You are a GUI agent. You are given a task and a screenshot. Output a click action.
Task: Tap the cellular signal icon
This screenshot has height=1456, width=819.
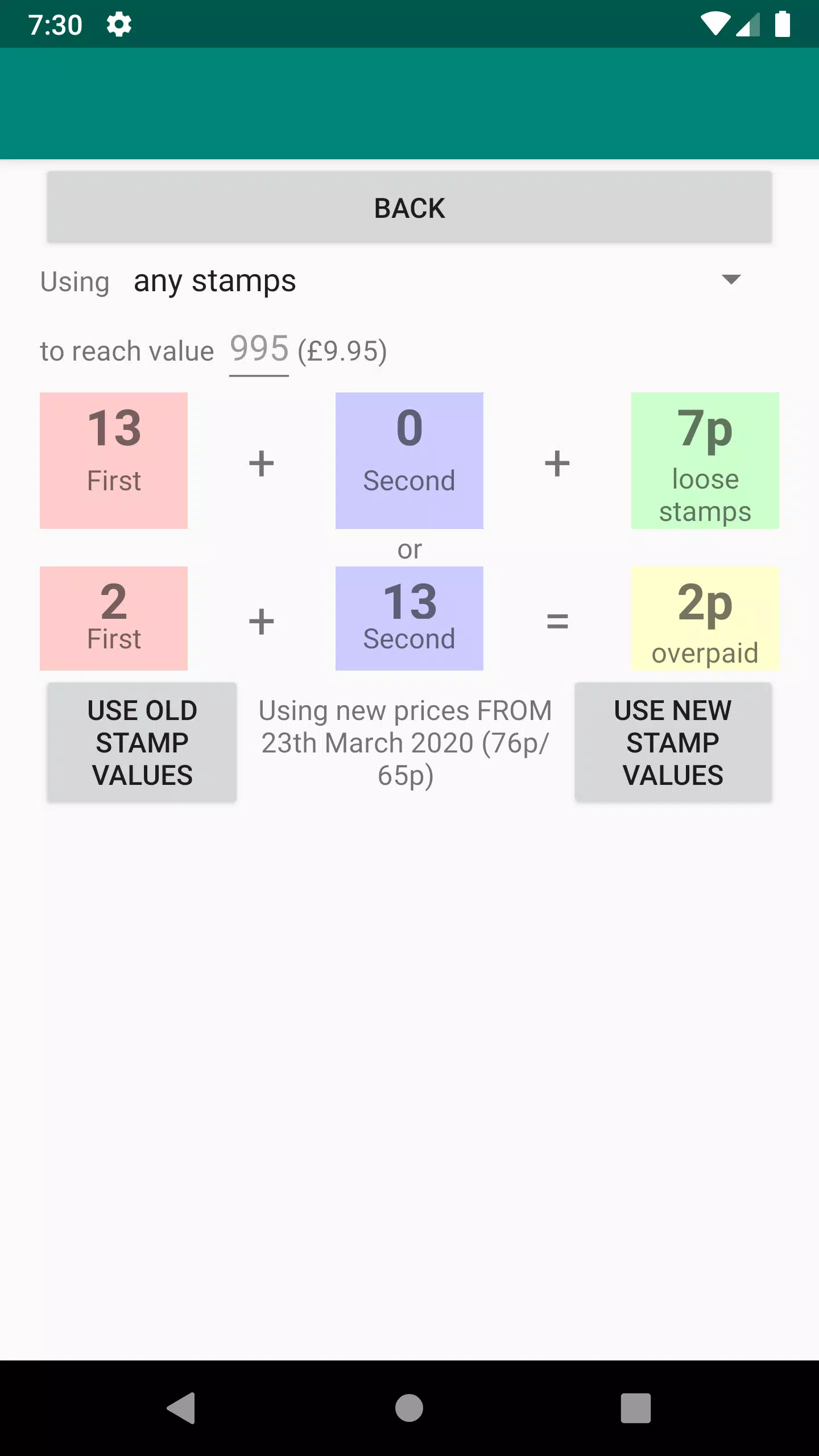[x=748, y=24]
